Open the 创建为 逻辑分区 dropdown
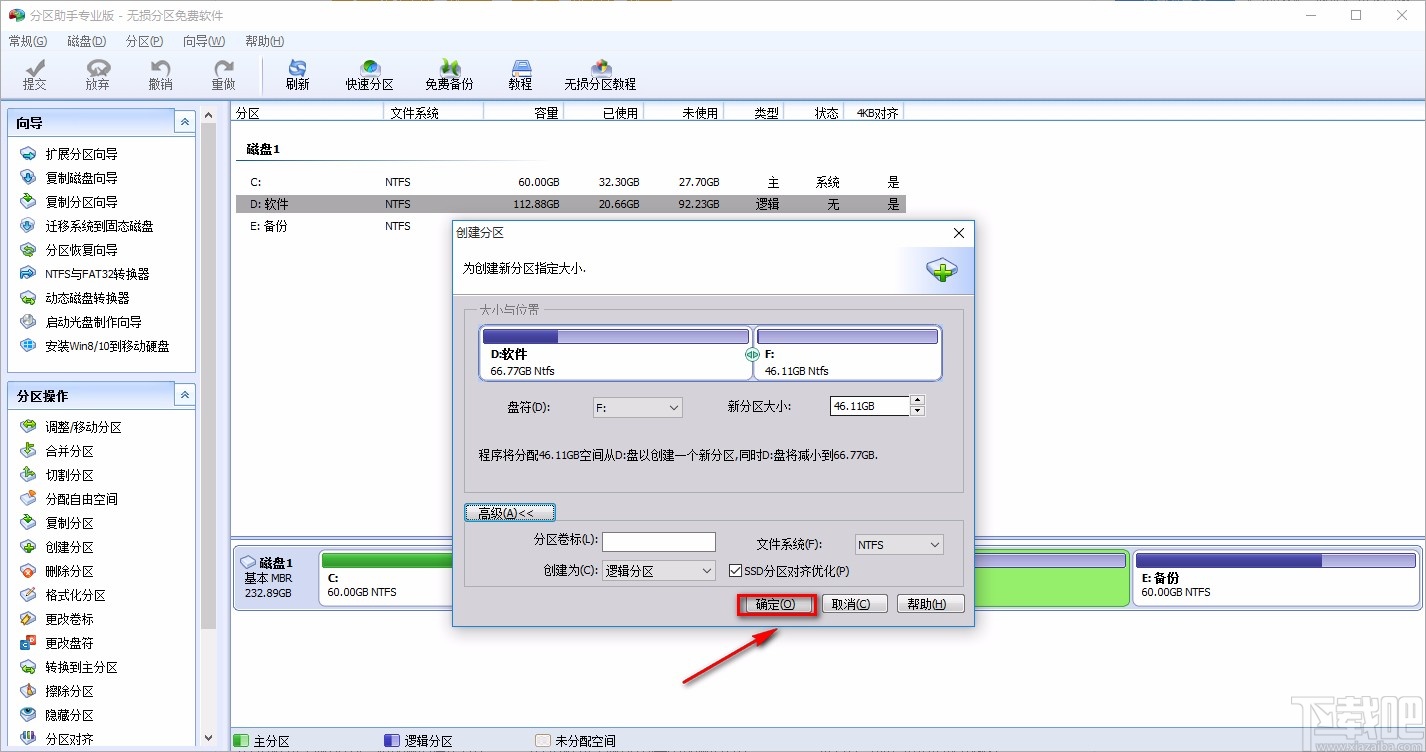 (659, 571)
